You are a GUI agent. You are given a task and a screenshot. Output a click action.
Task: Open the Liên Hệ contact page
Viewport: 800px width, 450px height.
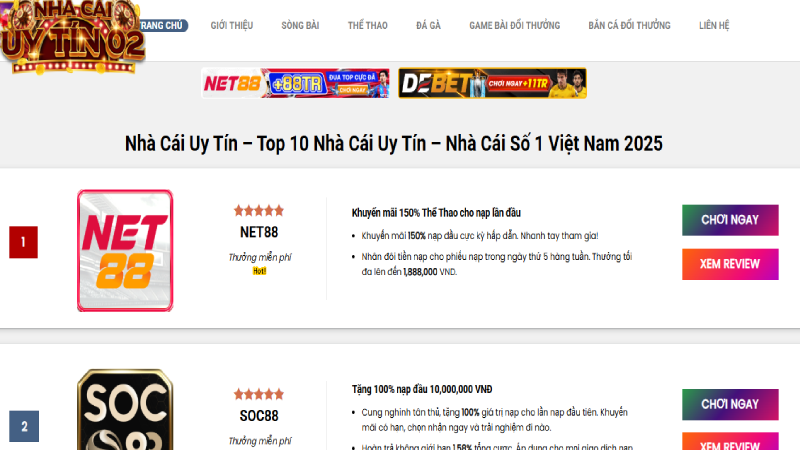pos(714,26)
